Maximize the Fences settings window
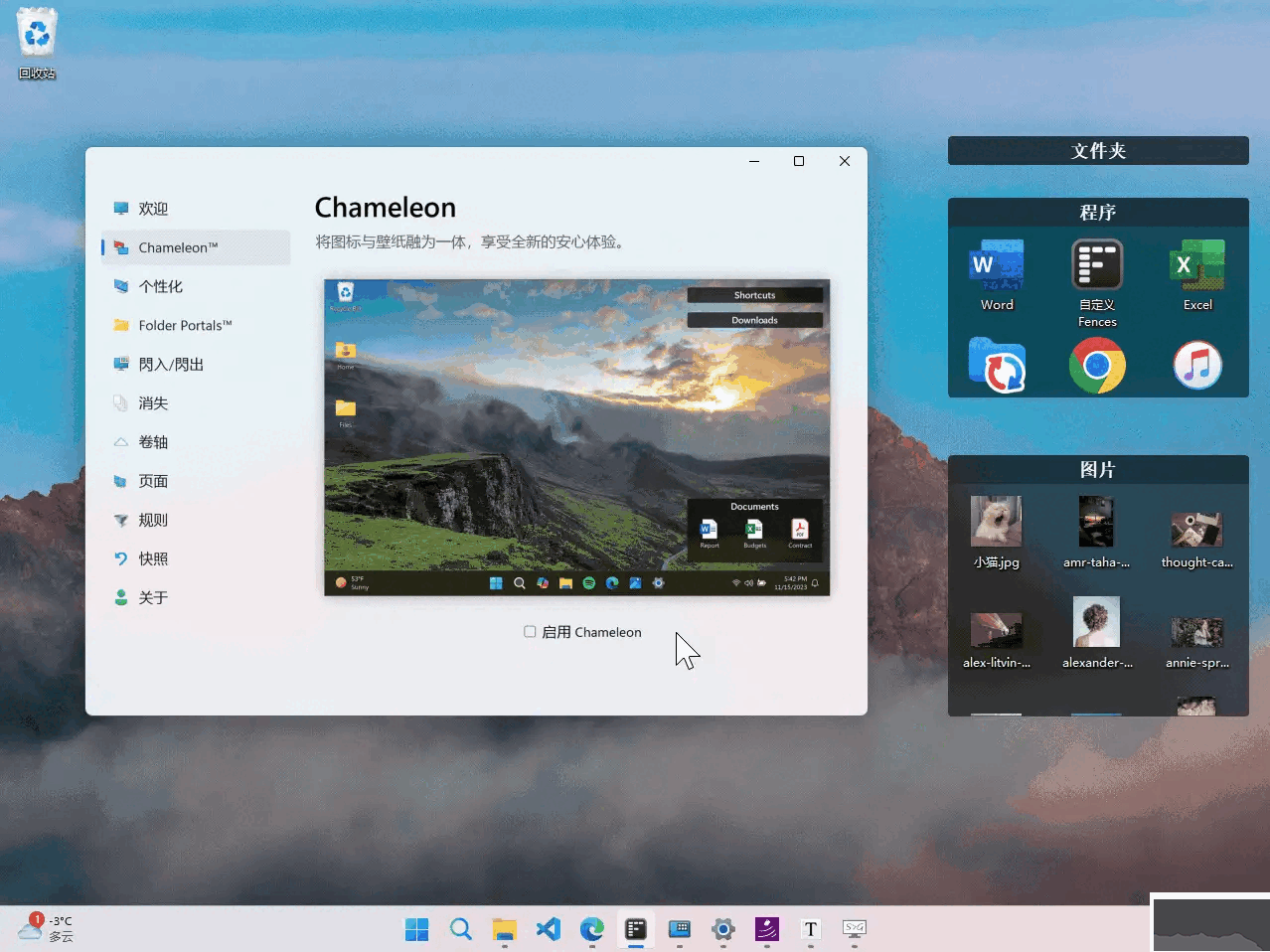 (x=799, y=161)
